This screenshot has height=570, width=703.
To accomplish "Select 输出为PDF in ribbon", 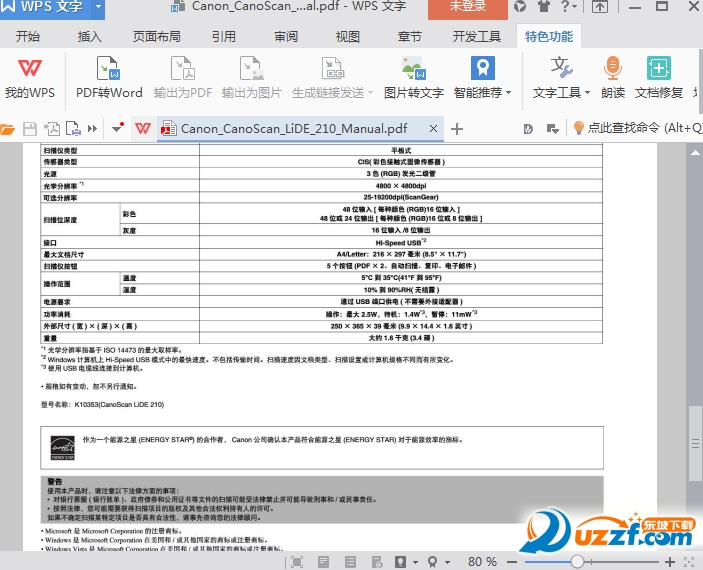I will [x=182, y=79].
